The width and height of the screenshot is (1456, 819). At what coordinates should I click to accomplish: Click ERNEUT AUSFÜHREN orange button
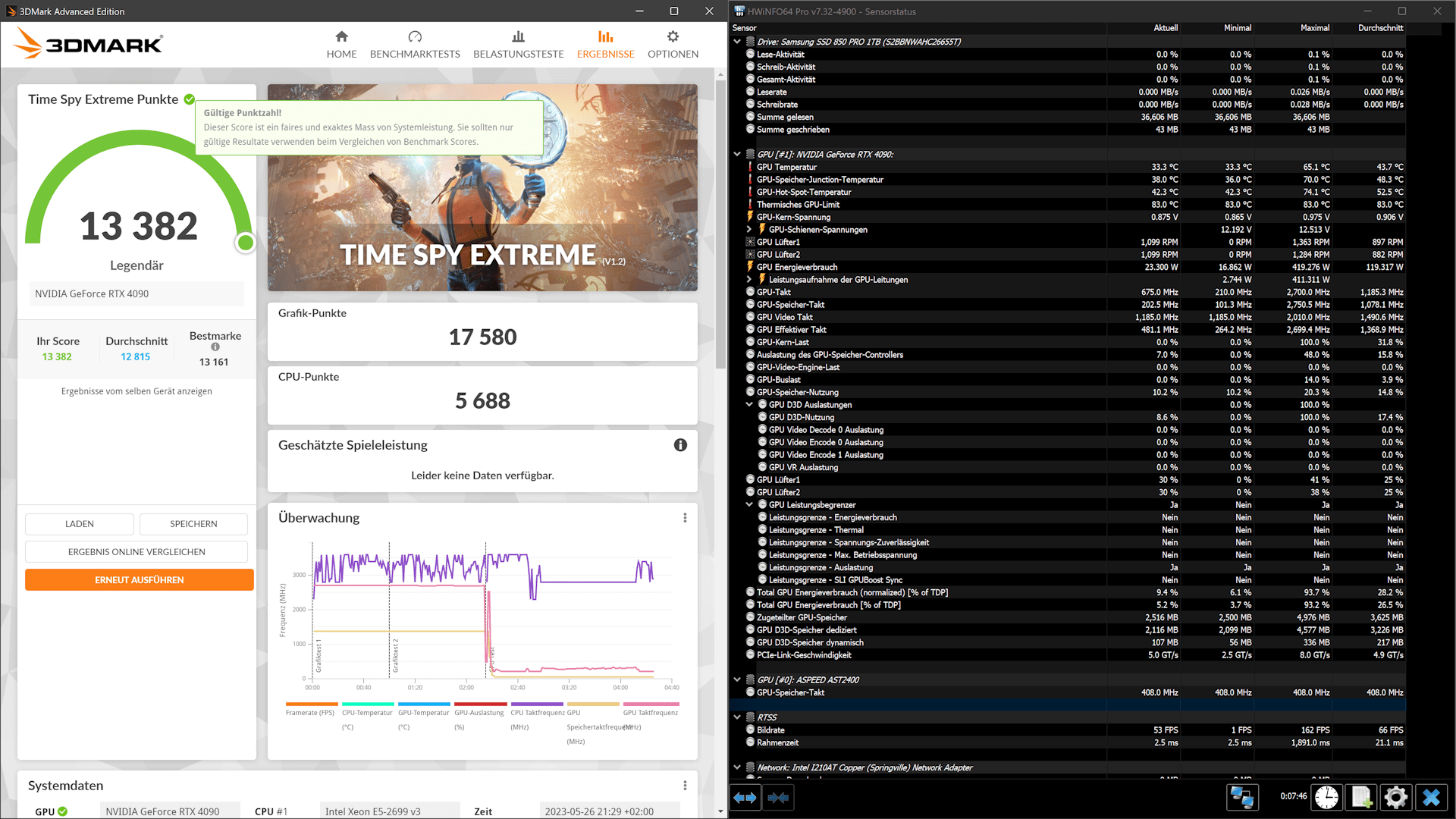point(140,580)
